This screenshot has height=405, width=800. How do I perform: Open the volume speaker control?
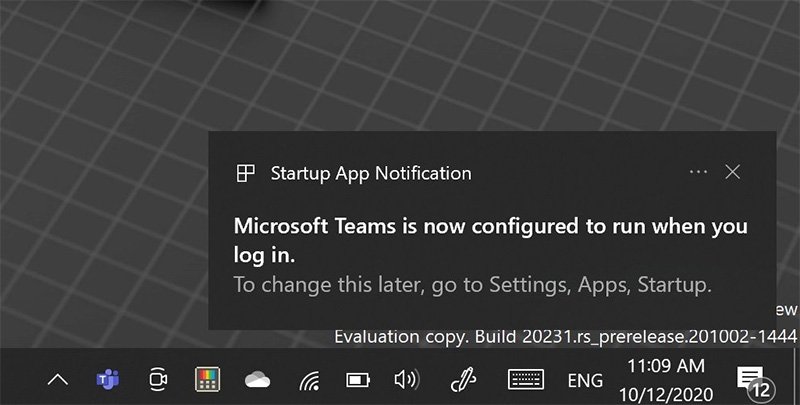coord(406,380)
